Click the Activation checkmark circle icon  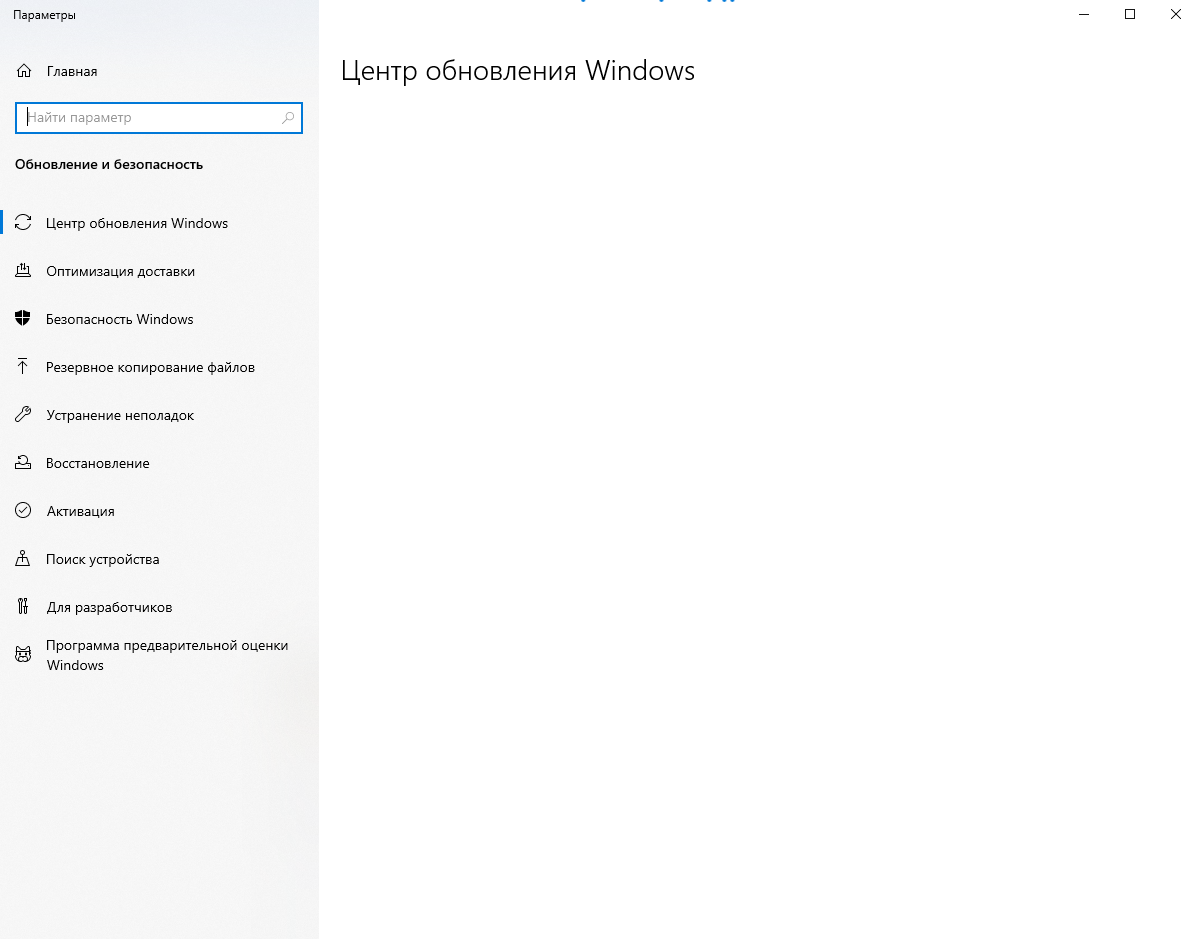click(23, 511)
